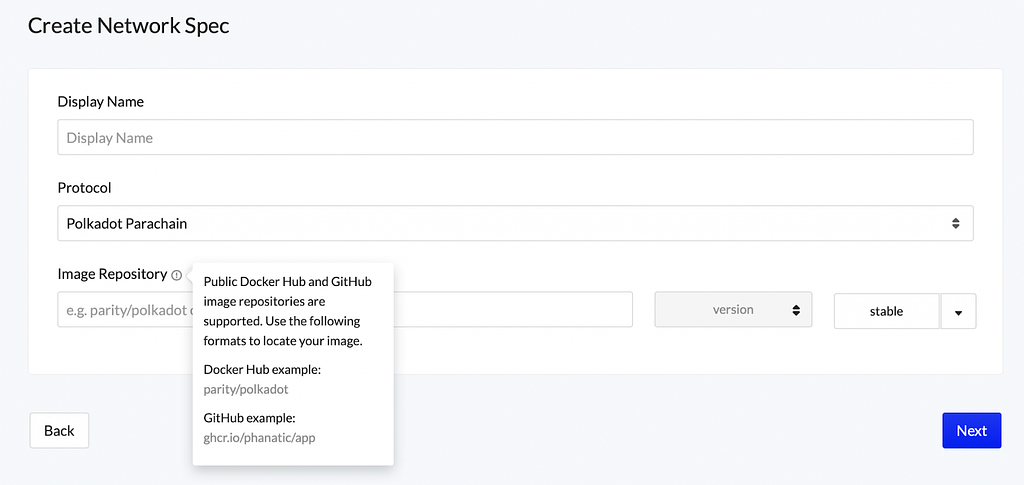
Task: Click the Image Repository info icon
Action: tap(177, 275)
